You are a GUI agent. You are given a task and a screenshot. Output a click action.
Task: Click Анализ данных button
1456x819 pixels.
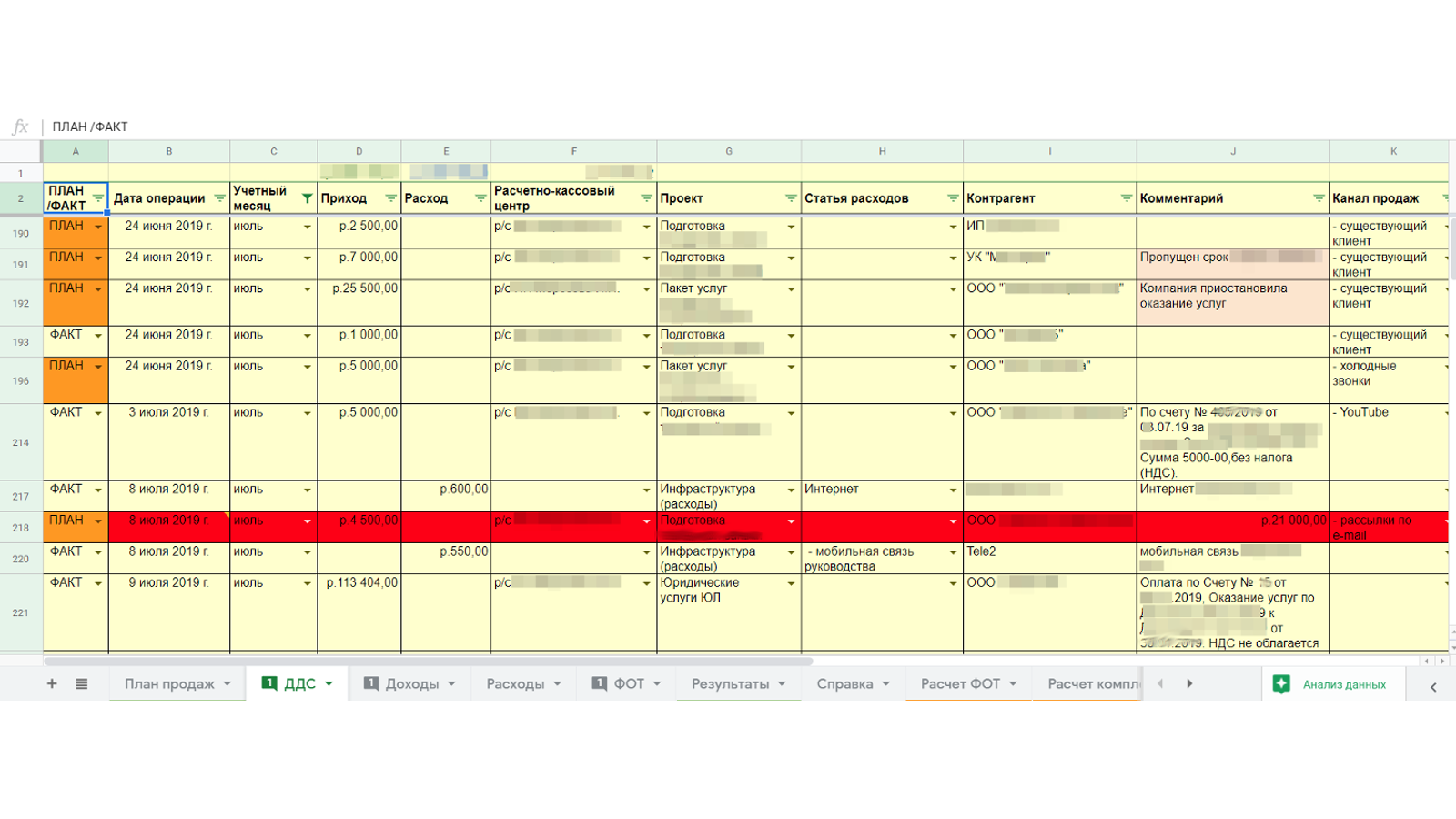(x=1332, y=684)
